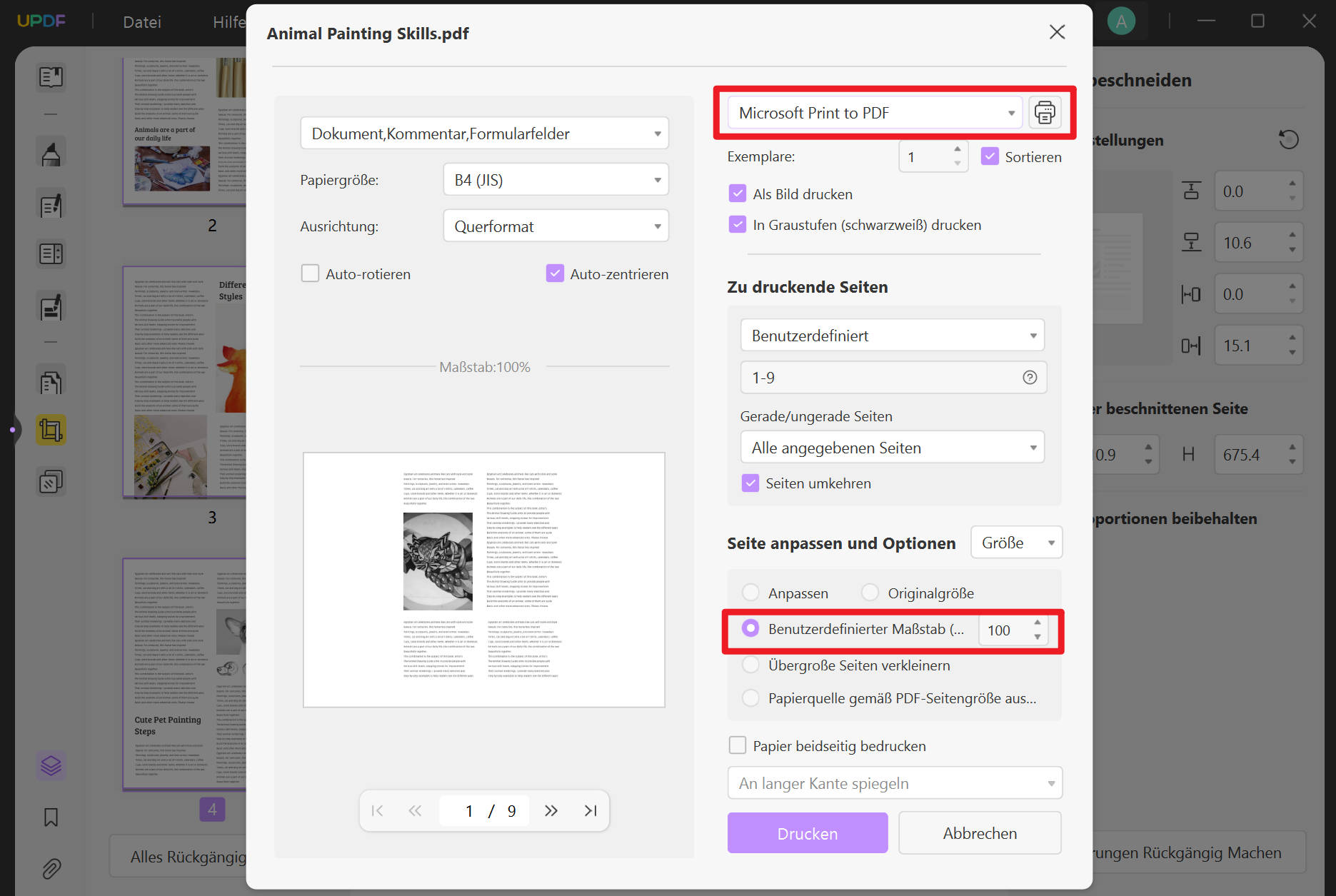Enable the Auto-rotieren checkbox
1336x896 pixels.
click(x=310, y=273)
